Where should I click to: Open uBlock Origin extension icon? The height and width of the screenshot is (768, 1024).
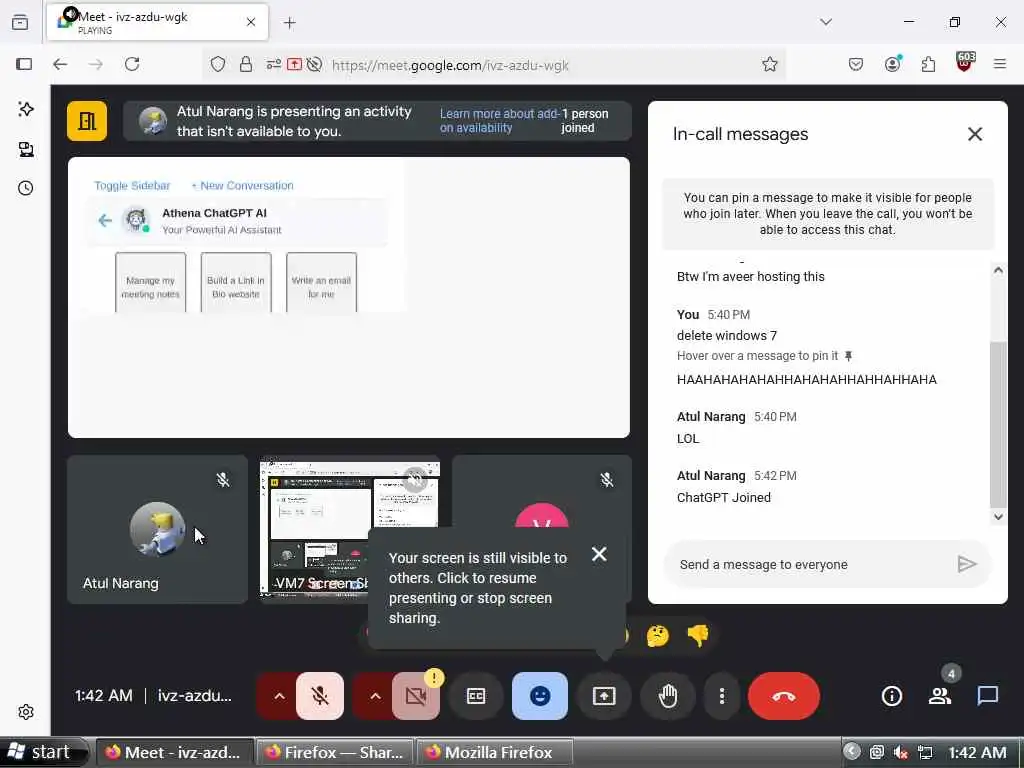point(965,63)
